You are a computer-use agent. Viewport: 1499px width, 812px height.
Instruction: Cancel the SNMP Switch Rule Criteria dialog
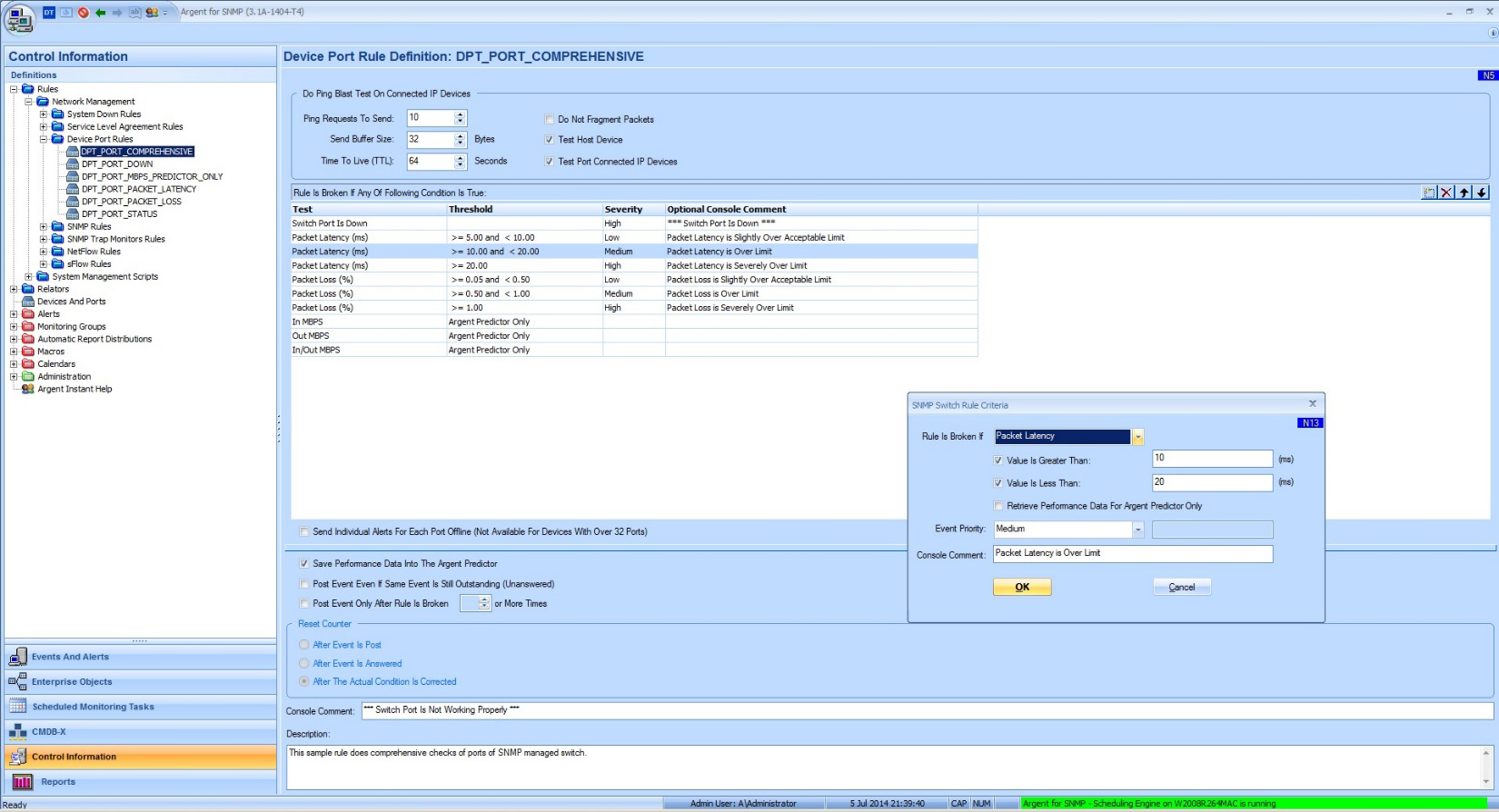[x=1181, y=588]
